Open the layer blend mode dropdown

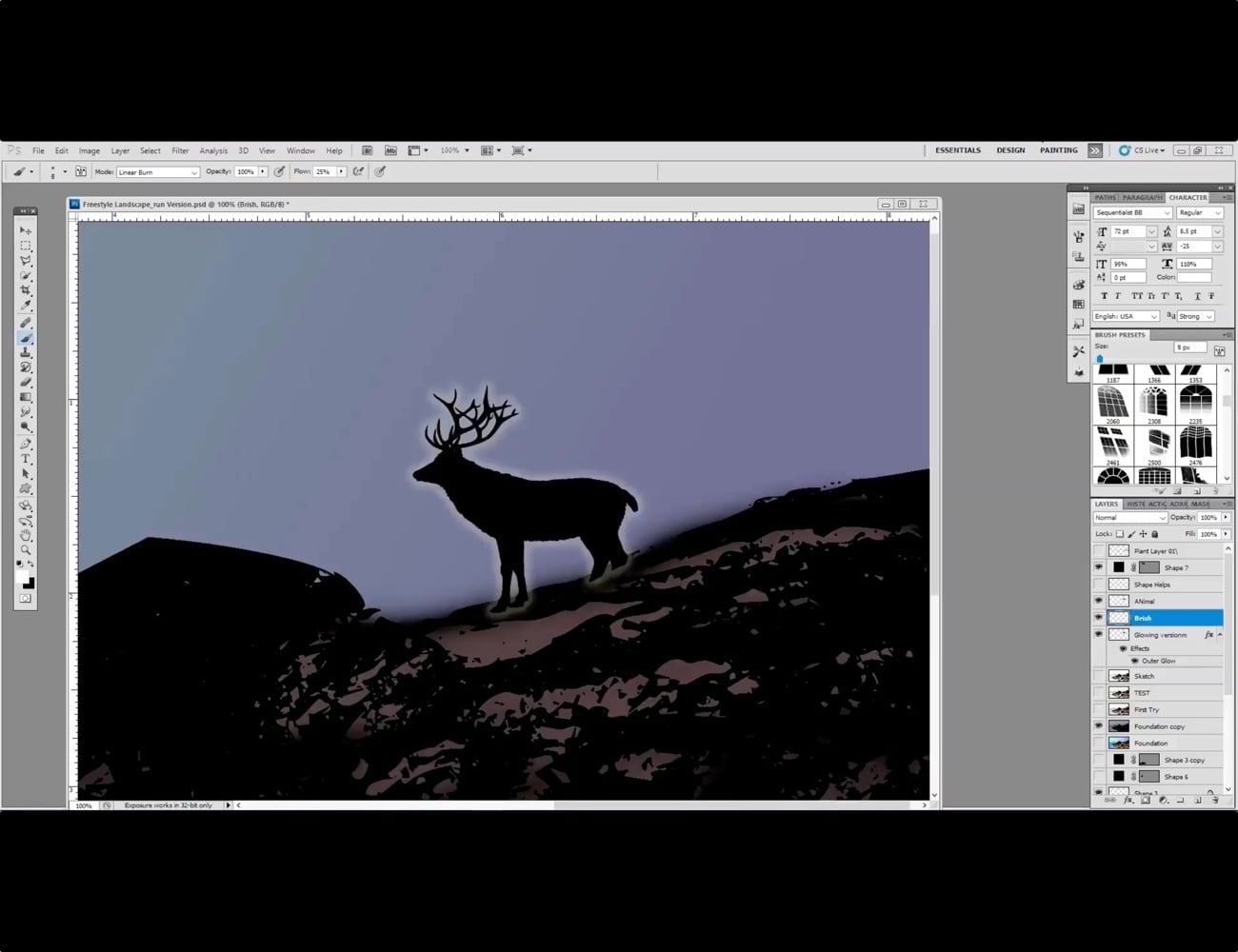tap(1129, 518)
